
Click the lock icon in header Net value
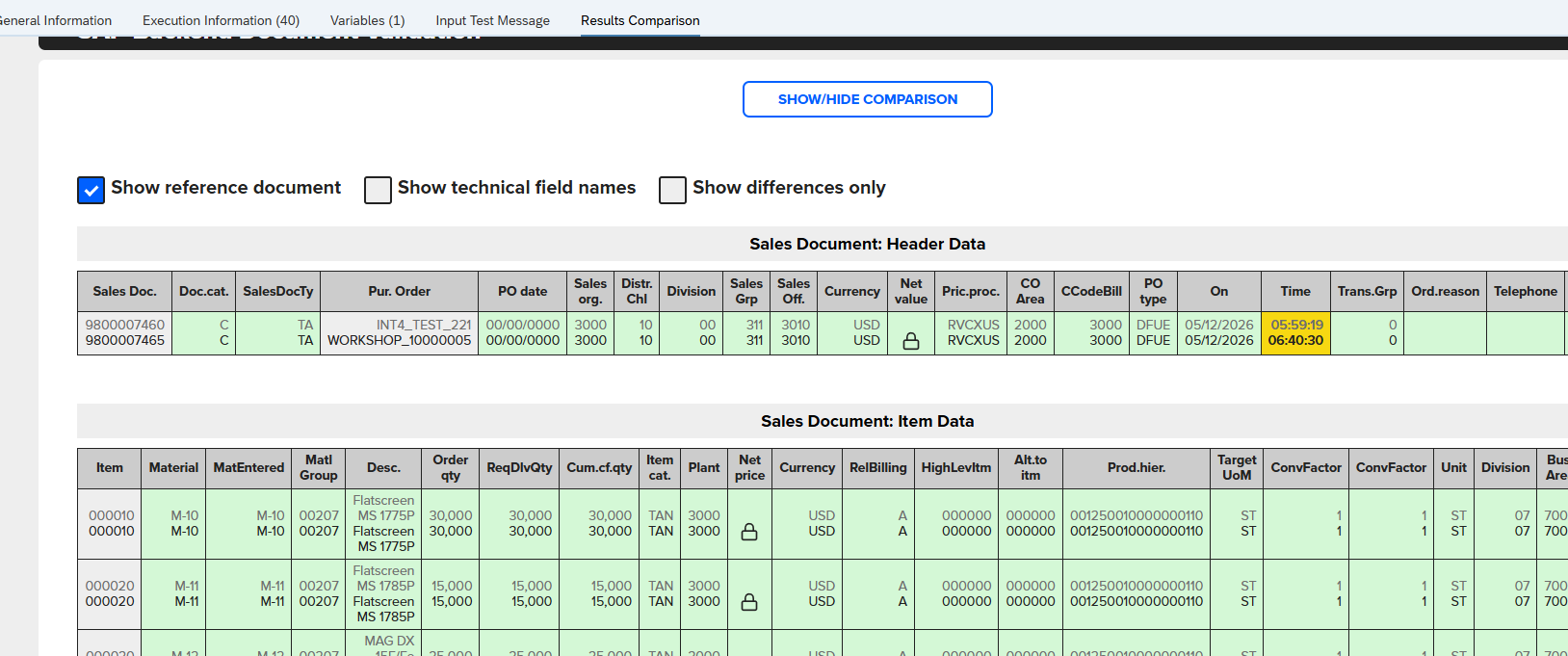tap(910, 341)
